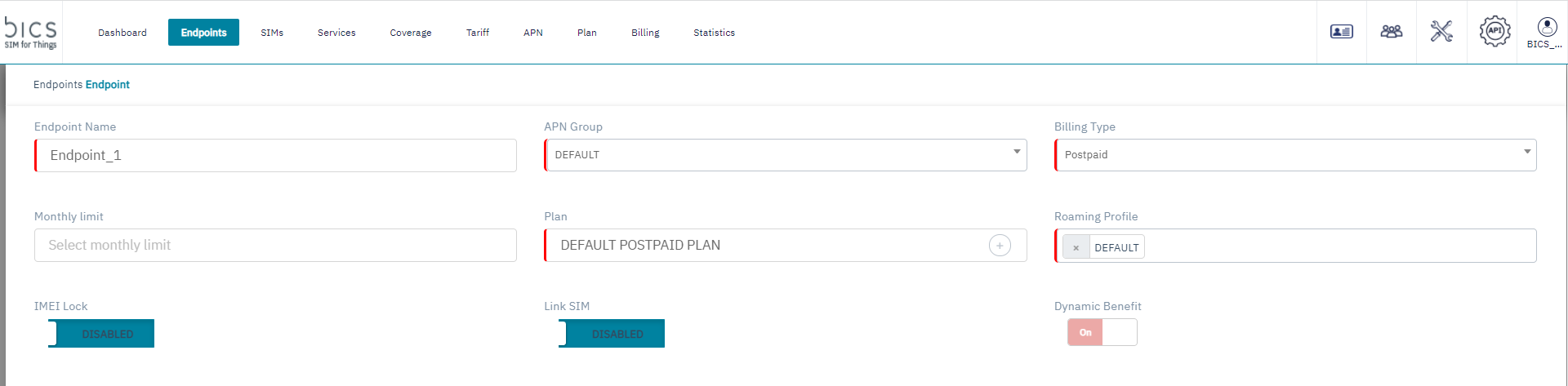The image size is (1568, 386).
Task: Click the wrench and screwdriver tools icon
Action: [x=1441, y=32]
